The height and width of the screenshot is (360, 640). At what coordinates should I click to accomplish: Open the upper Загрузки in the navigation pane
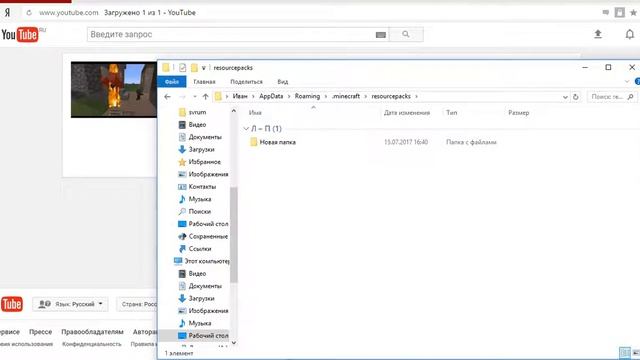pos(196,149)
